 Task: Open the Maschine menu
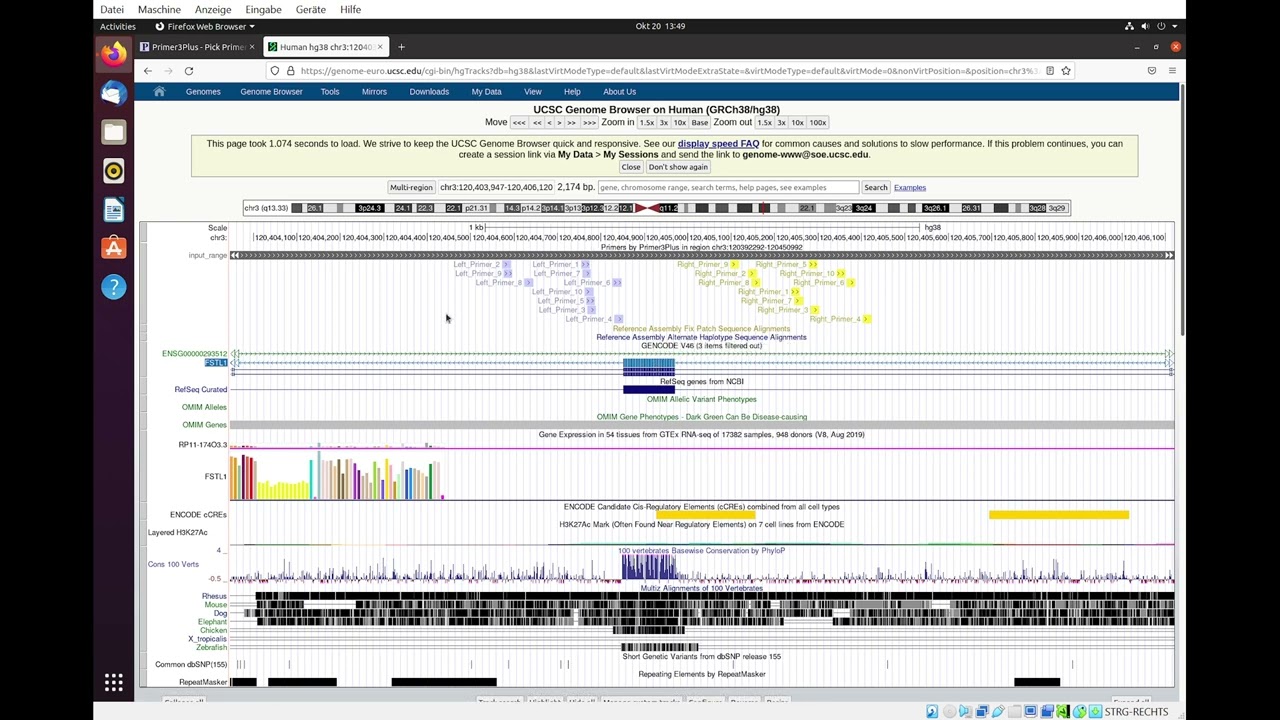(159, 9)
